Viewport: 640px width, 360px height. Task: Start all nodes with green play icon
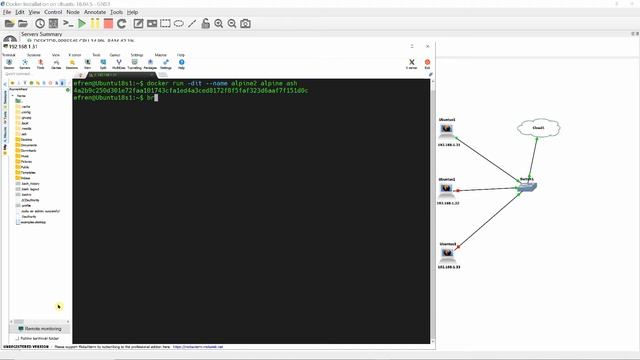point(82,24)
